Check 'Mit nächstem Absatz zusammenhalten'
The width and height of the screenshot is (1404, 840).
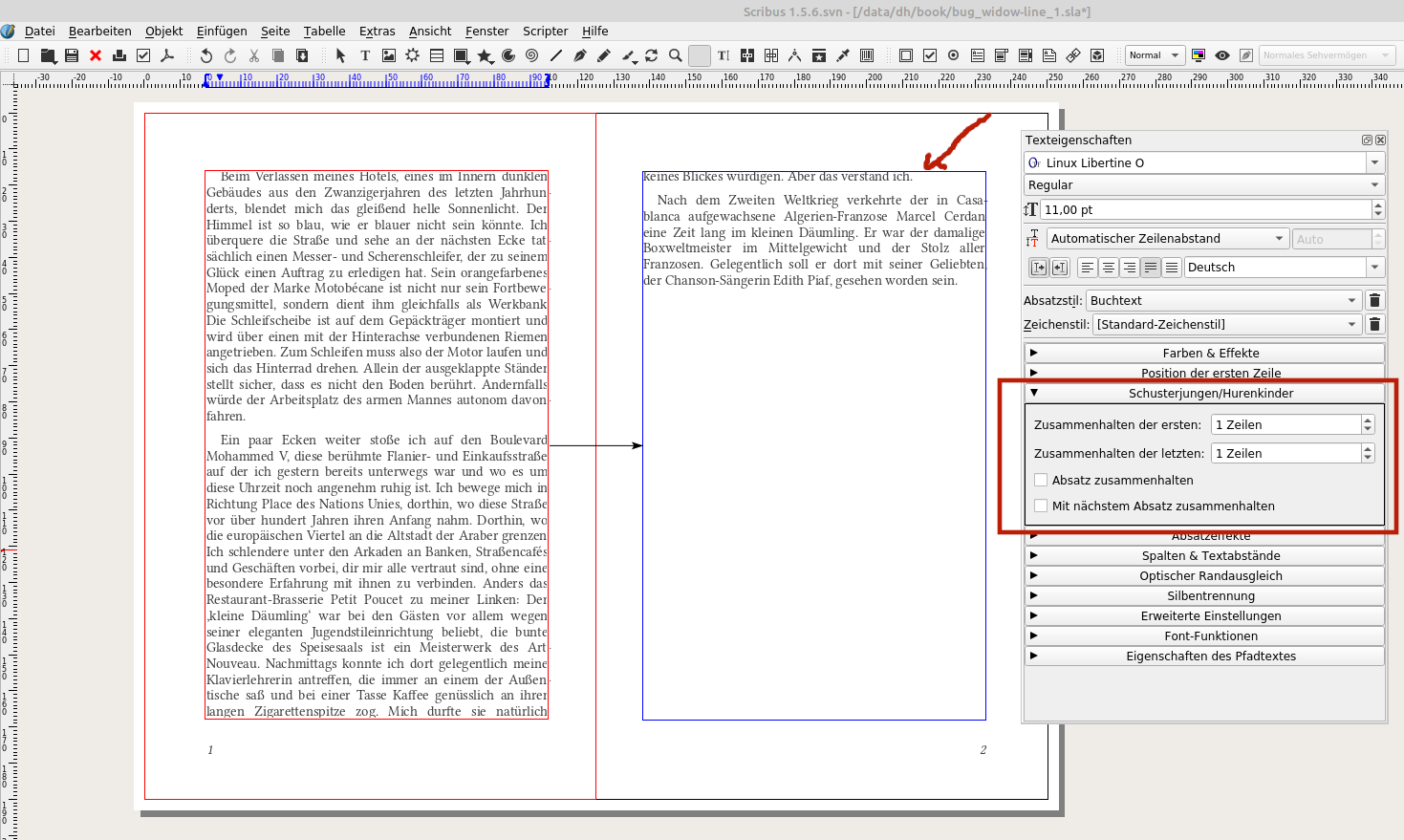tap(1041, 506)
